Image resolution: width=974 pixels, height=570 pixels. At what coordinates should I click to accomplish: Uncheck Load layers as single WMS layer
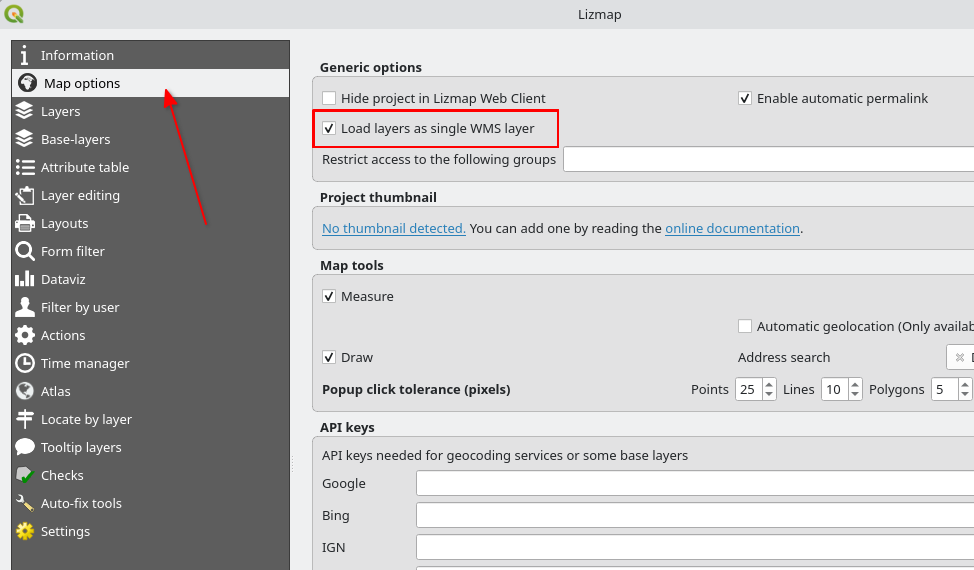click(x=329, y=128)
